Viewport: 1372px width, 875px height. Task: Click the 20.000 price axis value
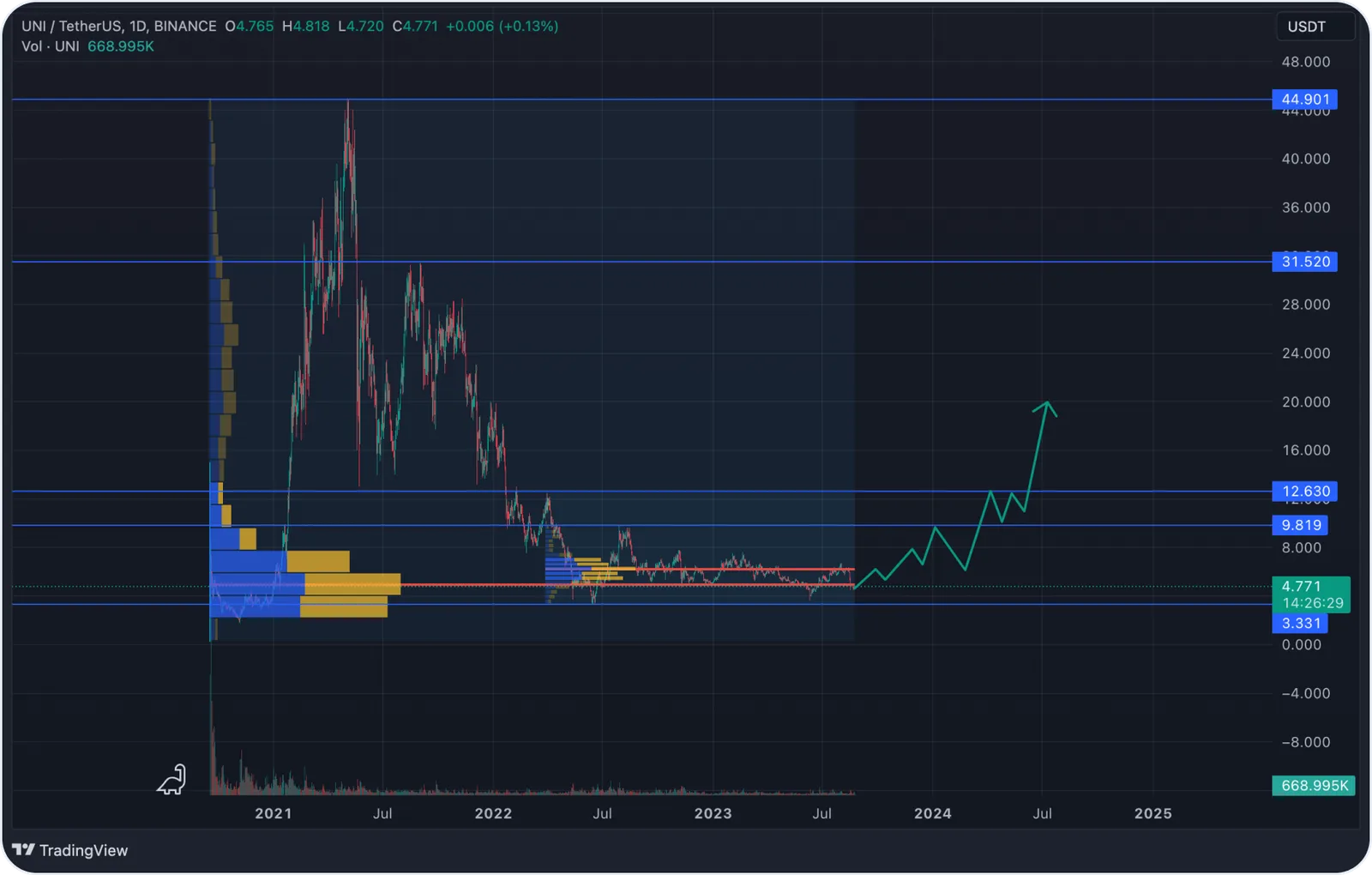tap(1306, 402)
